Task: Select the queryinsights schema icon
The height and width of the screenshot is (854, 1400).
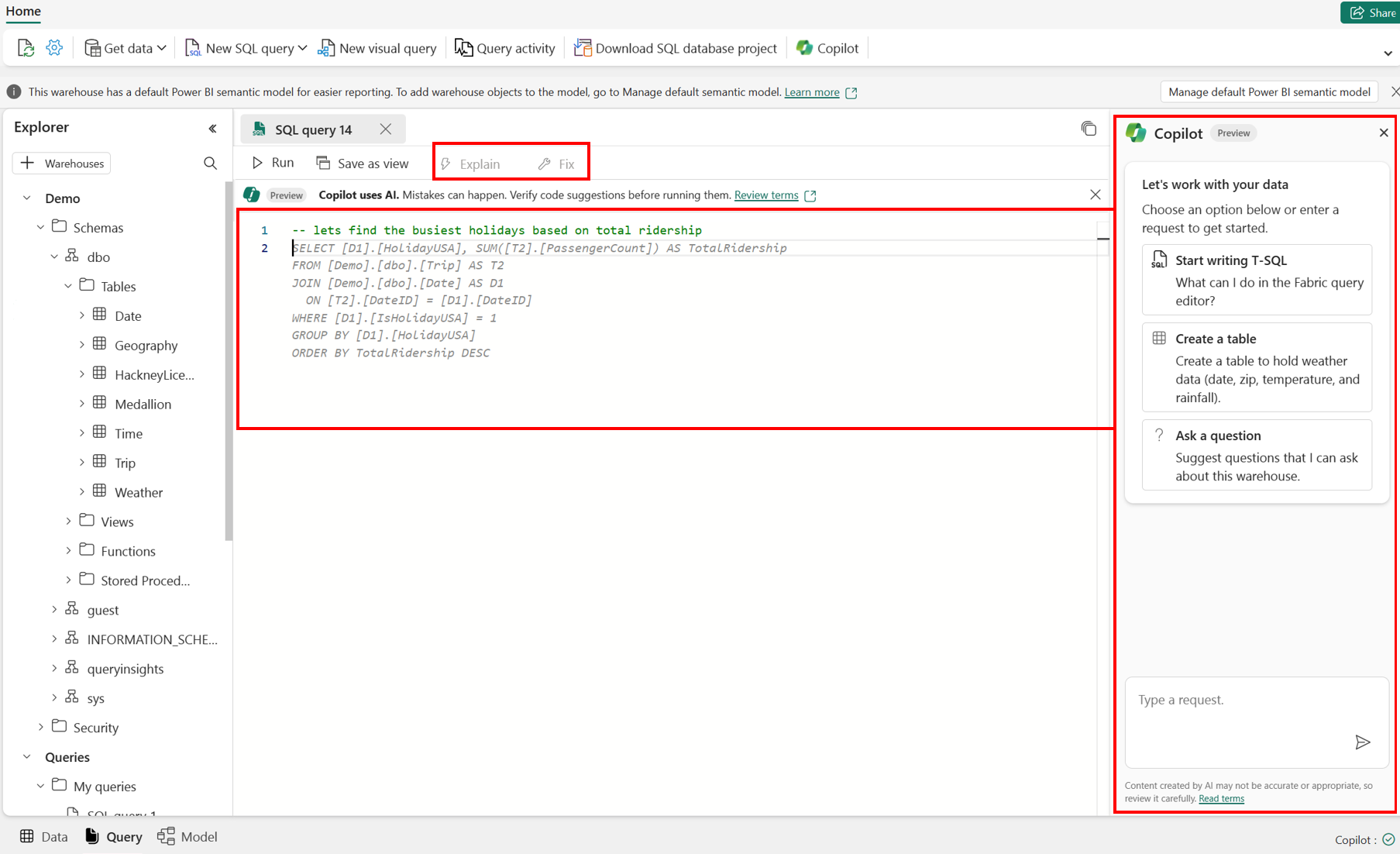Action: (x=72, y=668)
